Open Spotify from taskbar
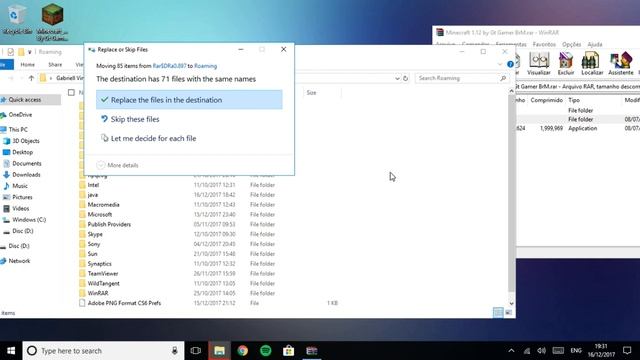The image size is (640, 360). tap(266, 351)
